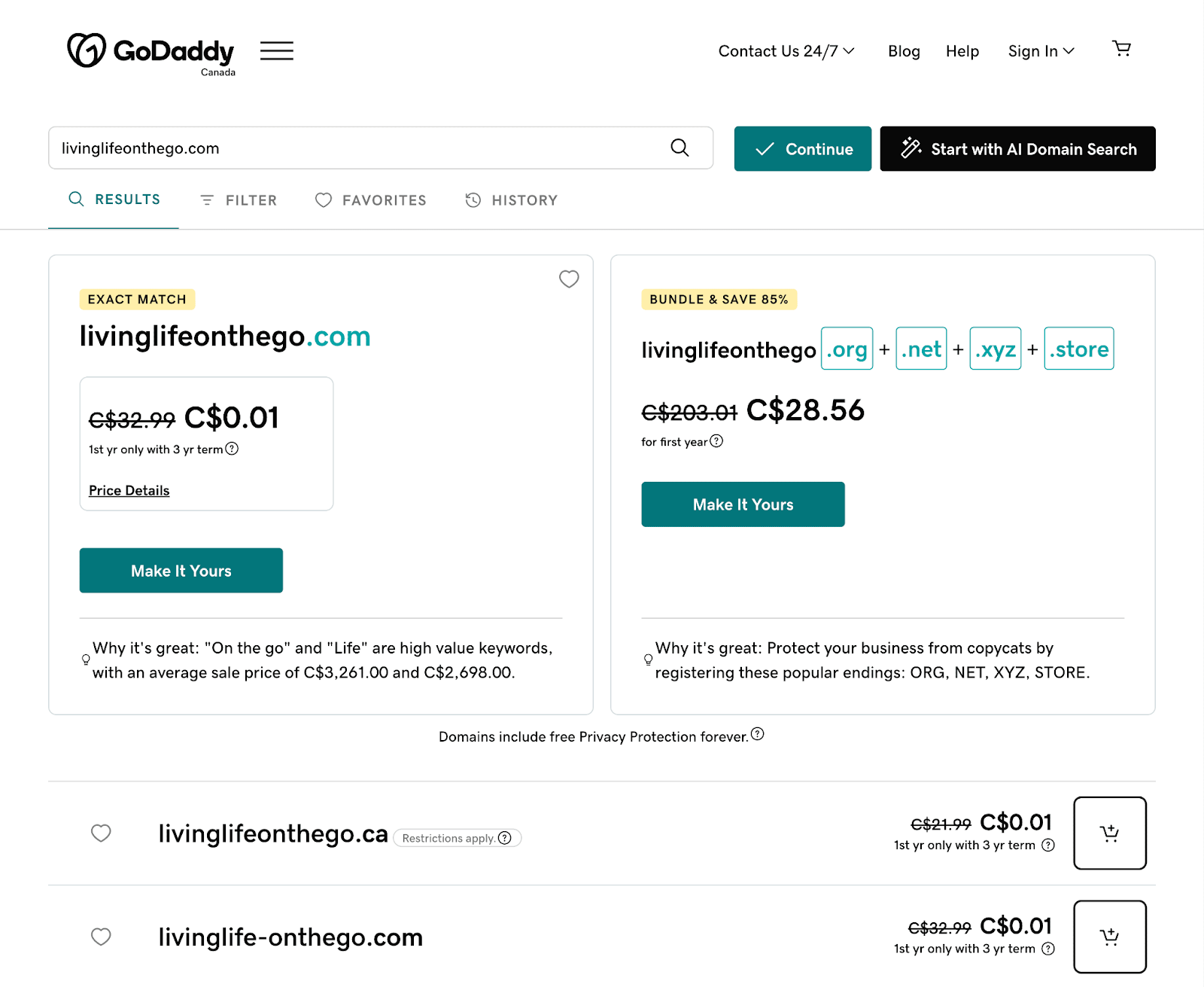1204x987 pixels.
Task: View the shopping cart
Action: click(1122, 48)
